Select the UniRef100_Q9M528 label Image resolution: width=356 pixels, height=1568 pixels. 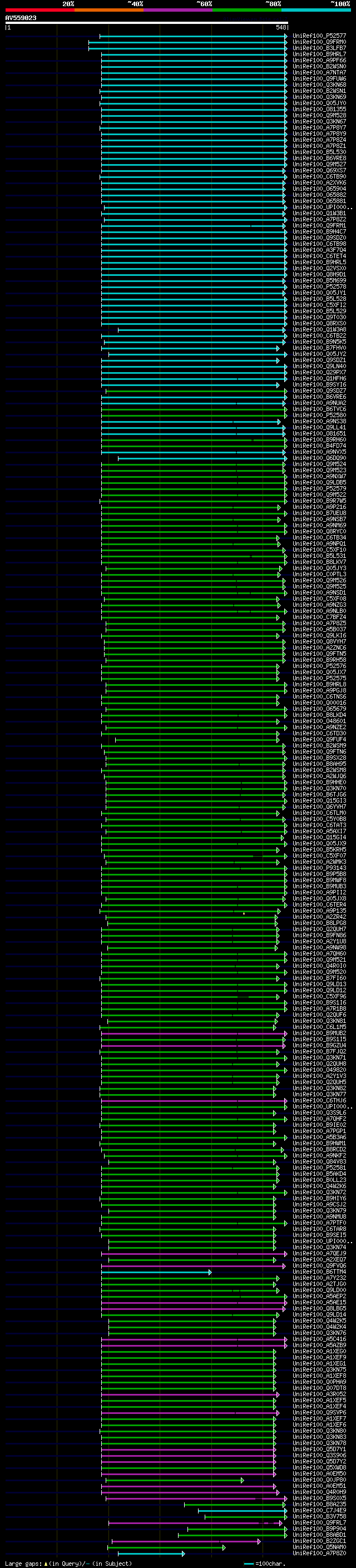point(319,115)
